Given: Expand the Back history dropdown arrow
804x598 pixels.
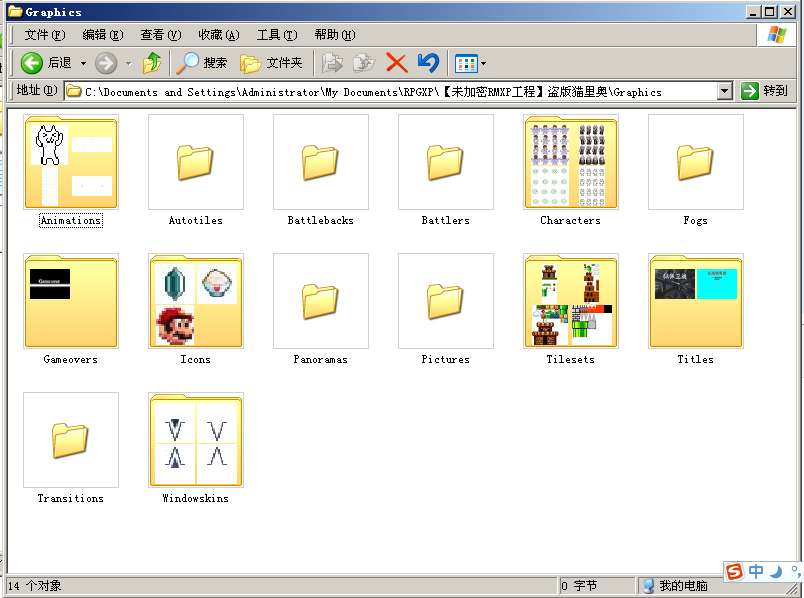Looking at the screenshot, I should click(x=83, y=64).
